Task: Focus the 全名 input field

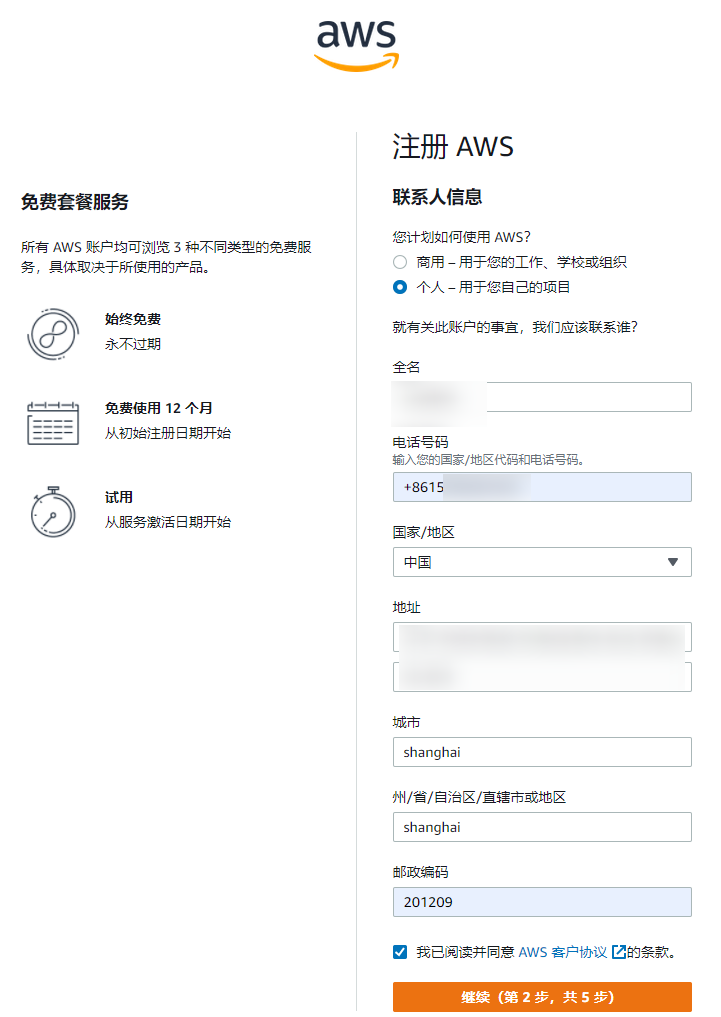Action: pyautogui.click(x=542, y=397)
